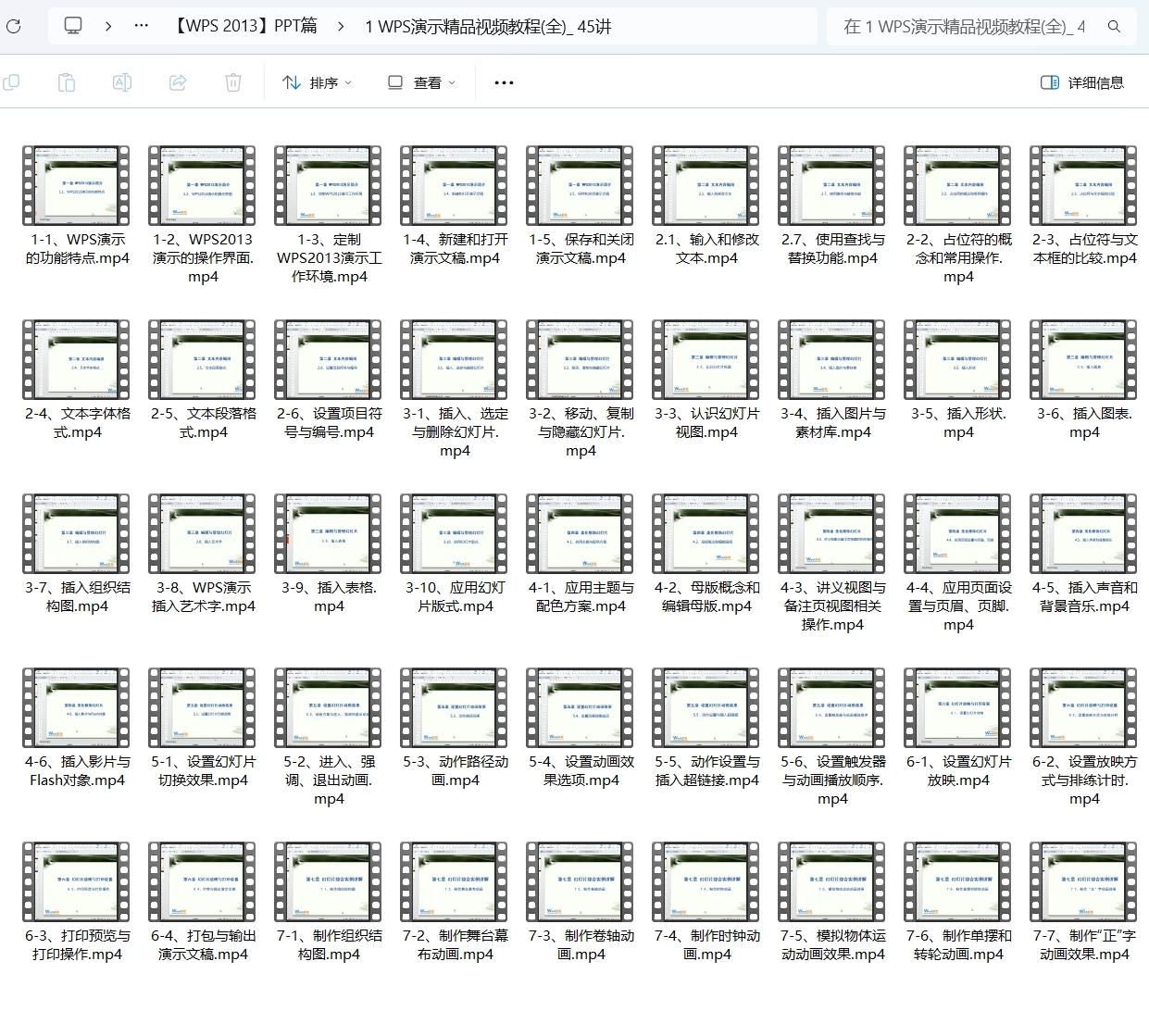Click file name 3-3、认识幻灯片视图.mp4

point(706,422)
